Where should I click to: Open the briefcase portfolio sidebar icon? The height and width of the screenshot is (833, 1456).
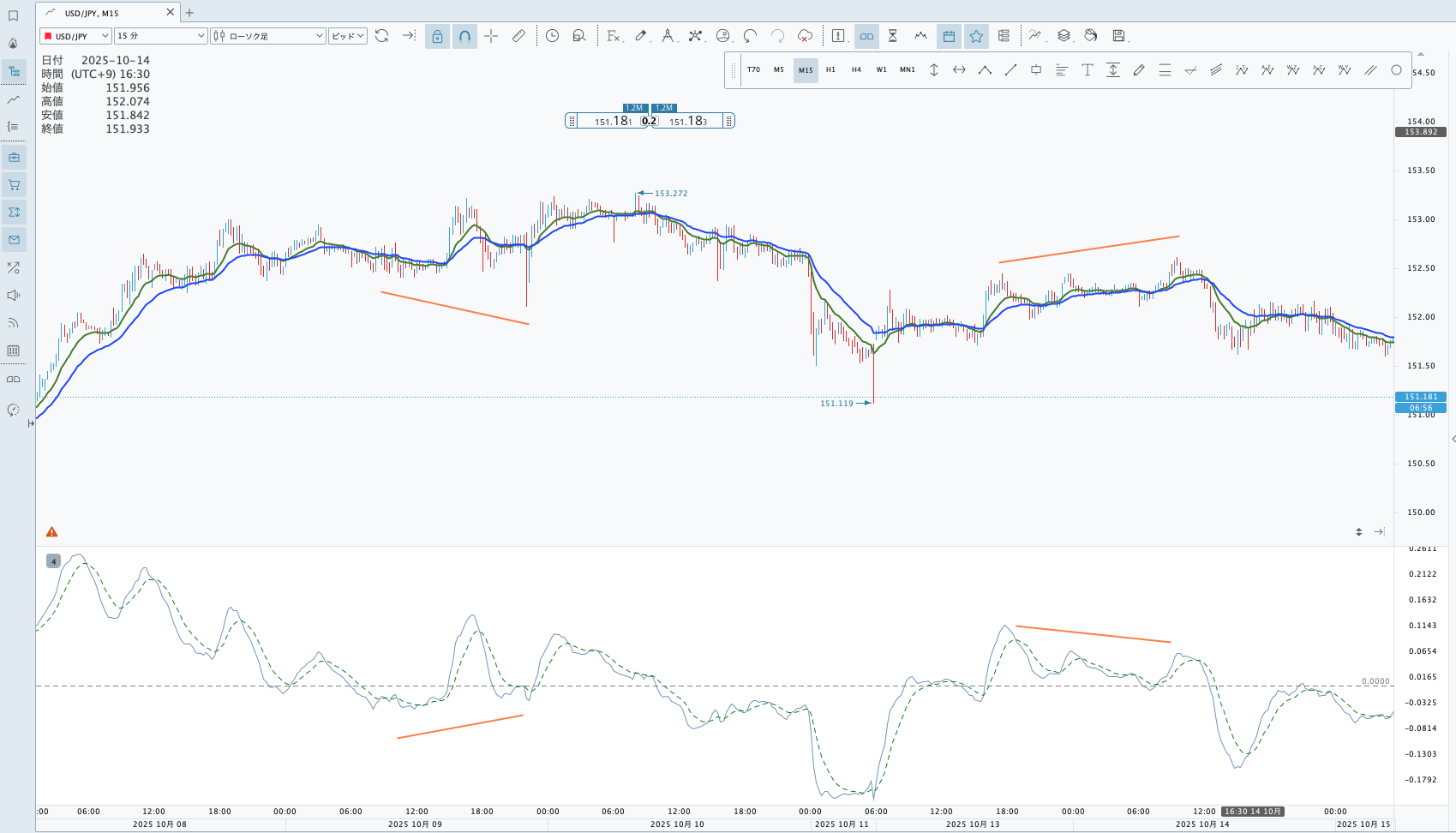14,157
